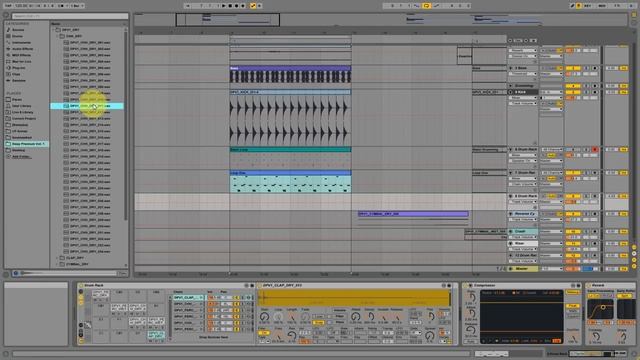Select Sounds category in browser
The height and width of the screenshot is (360, 640).
(18, 30)
